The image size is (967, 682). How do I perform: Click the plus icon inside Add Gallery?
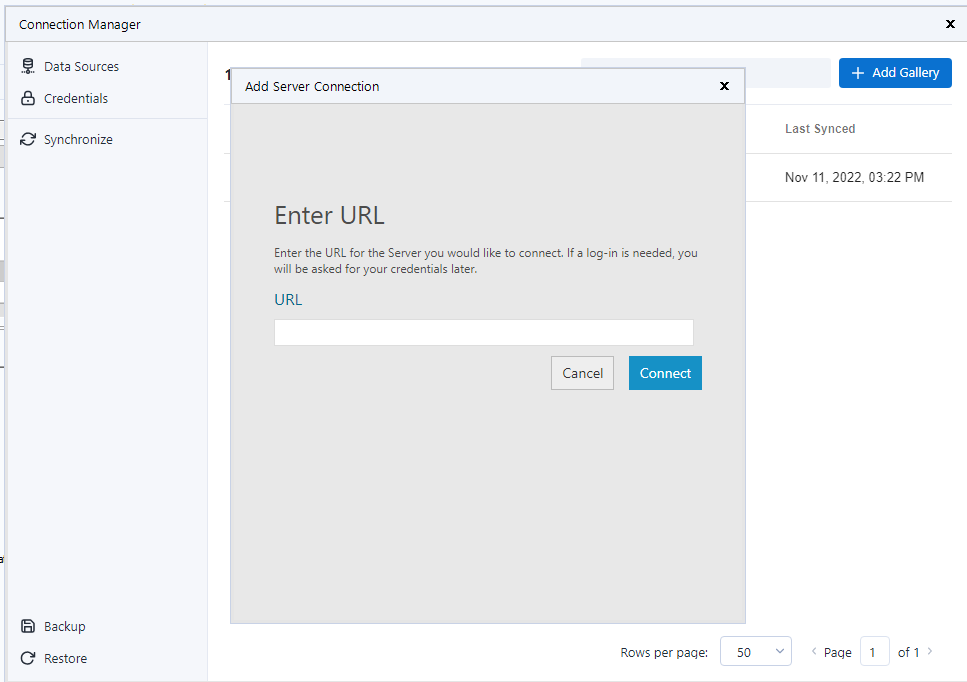pos(858,72)
